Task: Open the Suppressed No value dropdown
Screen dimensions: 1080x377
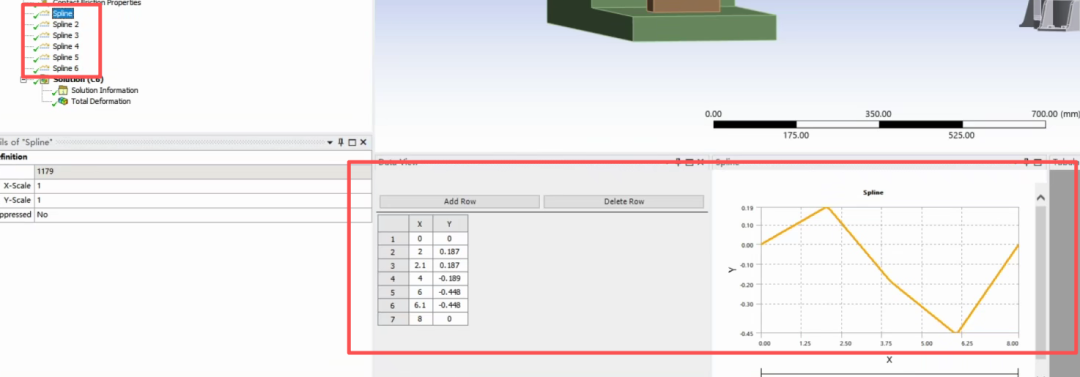Action: click(202, 215)
